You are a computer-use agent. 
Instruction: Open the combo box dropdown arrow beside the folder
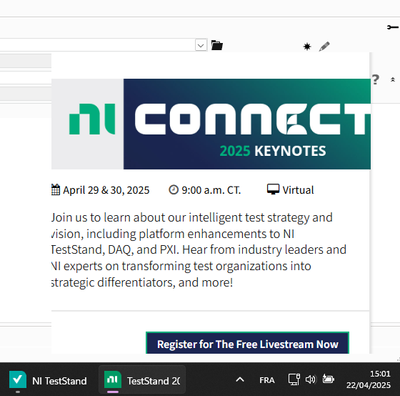pyautogui.click(x=201, y=45)
